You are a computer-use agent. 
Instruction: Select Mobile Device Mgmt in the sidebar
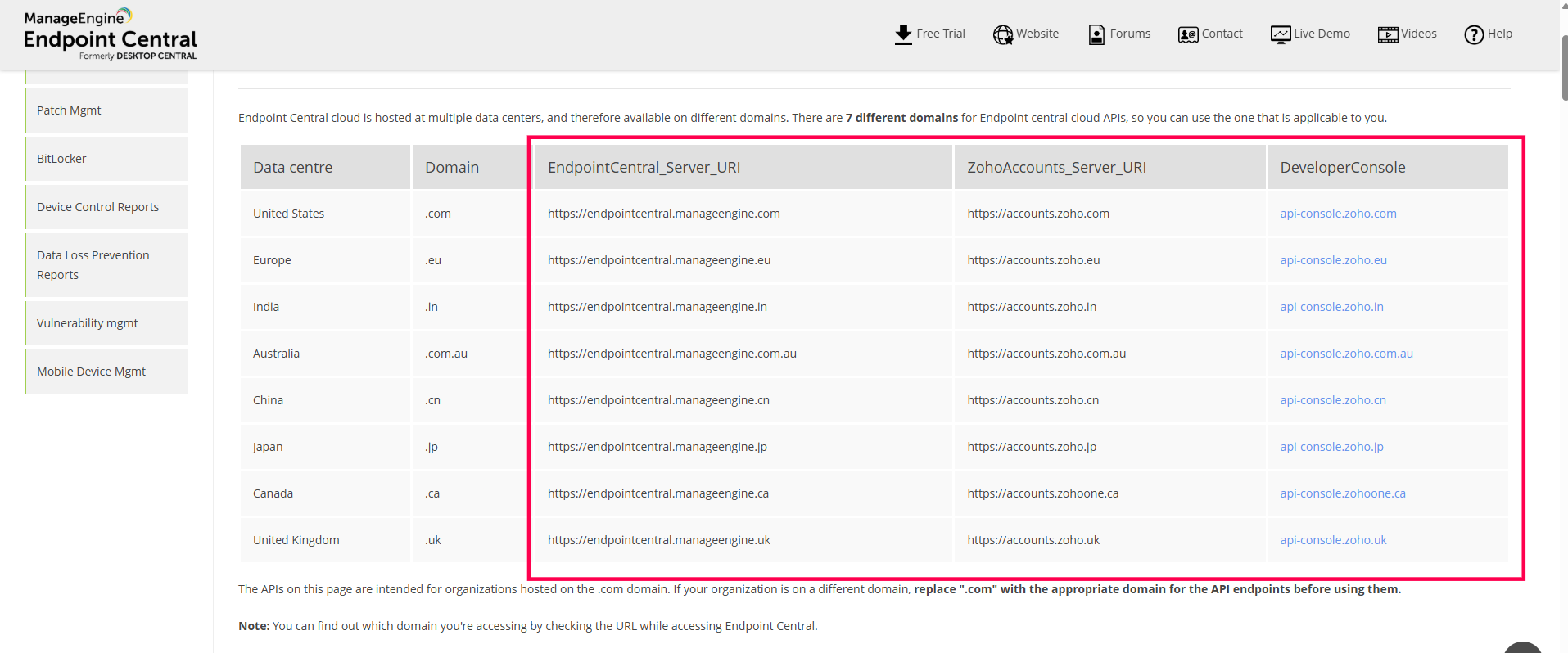coord(107,372)
